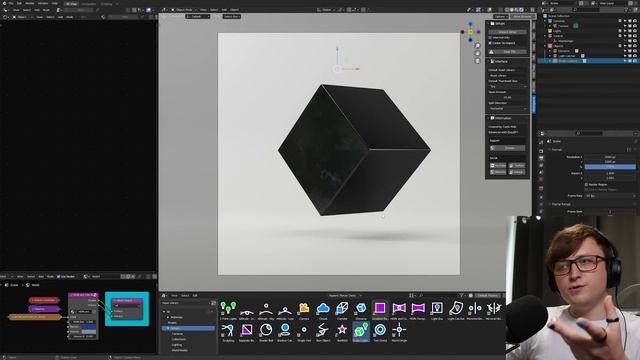This screenshot has height=360, width=640.
Task: Open the File menu
Action: click(x=11, y=3)
